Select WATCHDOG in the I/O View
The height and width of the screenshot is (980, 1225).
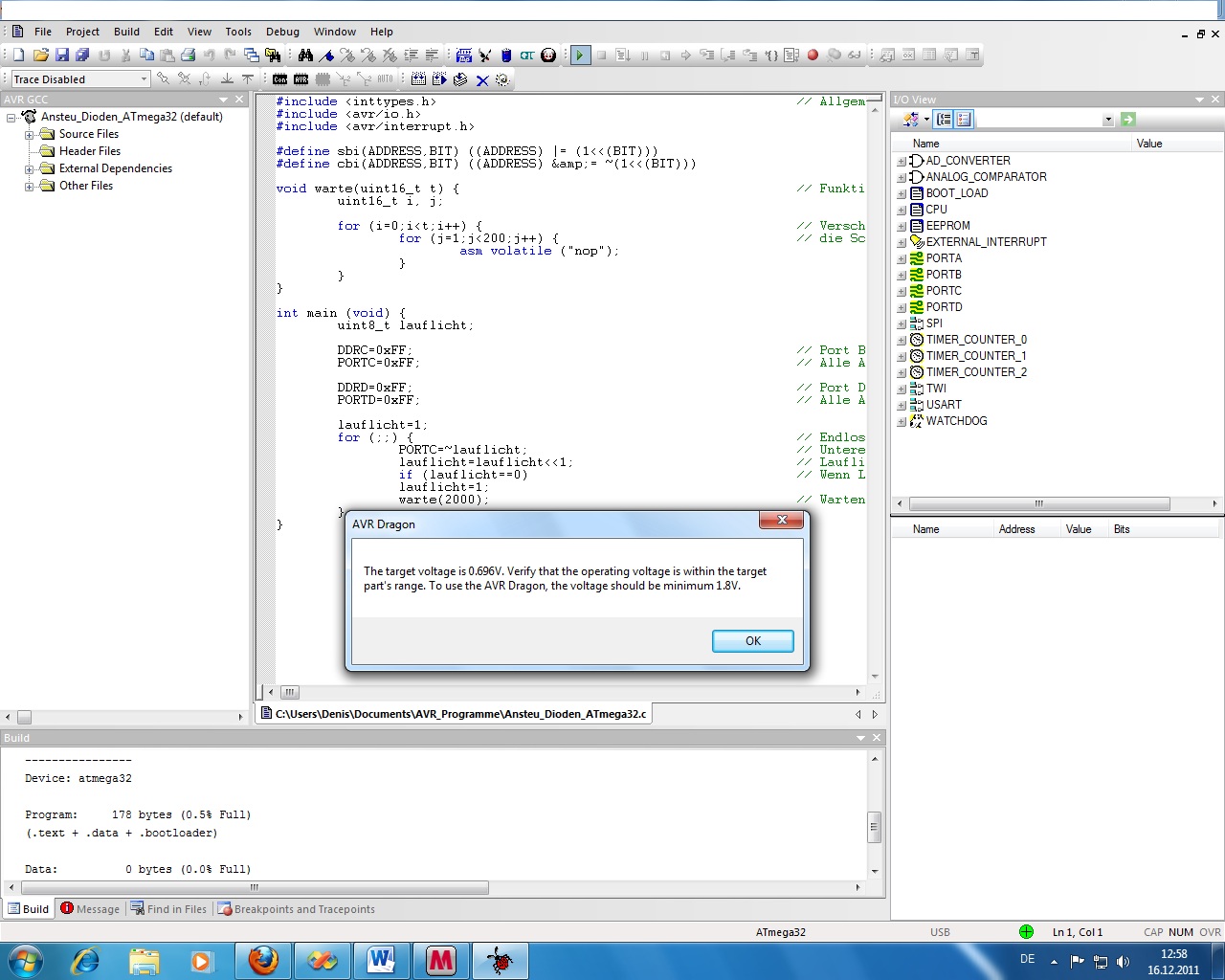pyautogui.click(x=956, y=421)
